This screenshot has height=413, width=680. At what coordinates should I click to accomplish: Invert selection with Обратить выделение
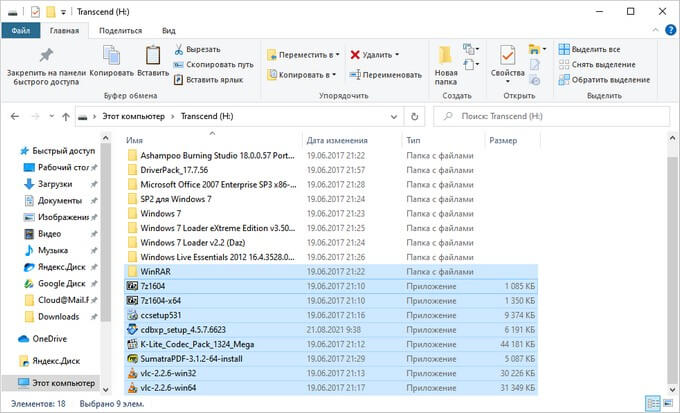pos(605,80)
